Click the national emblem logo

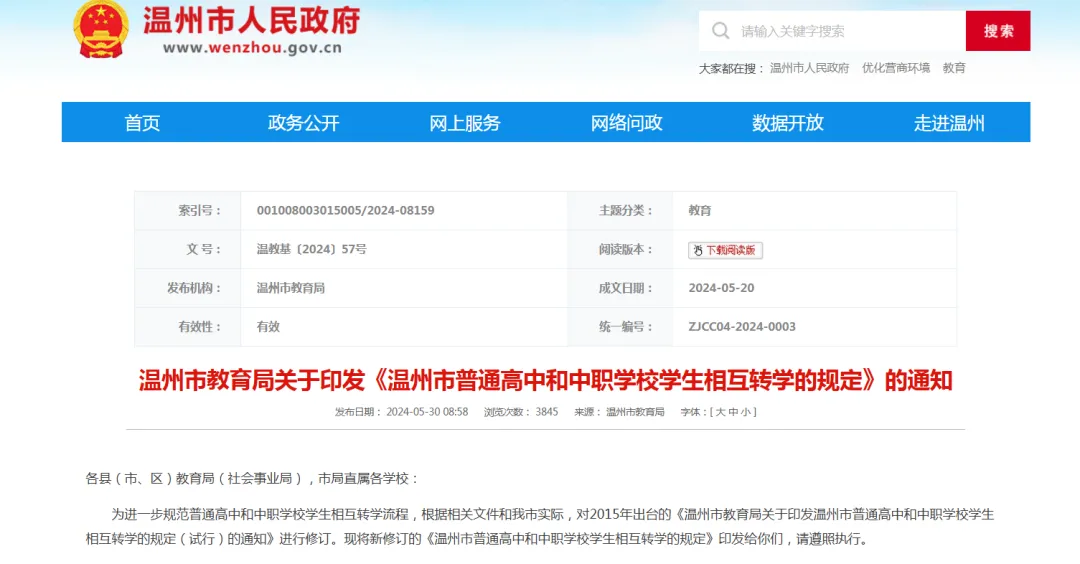click(101, 29)
